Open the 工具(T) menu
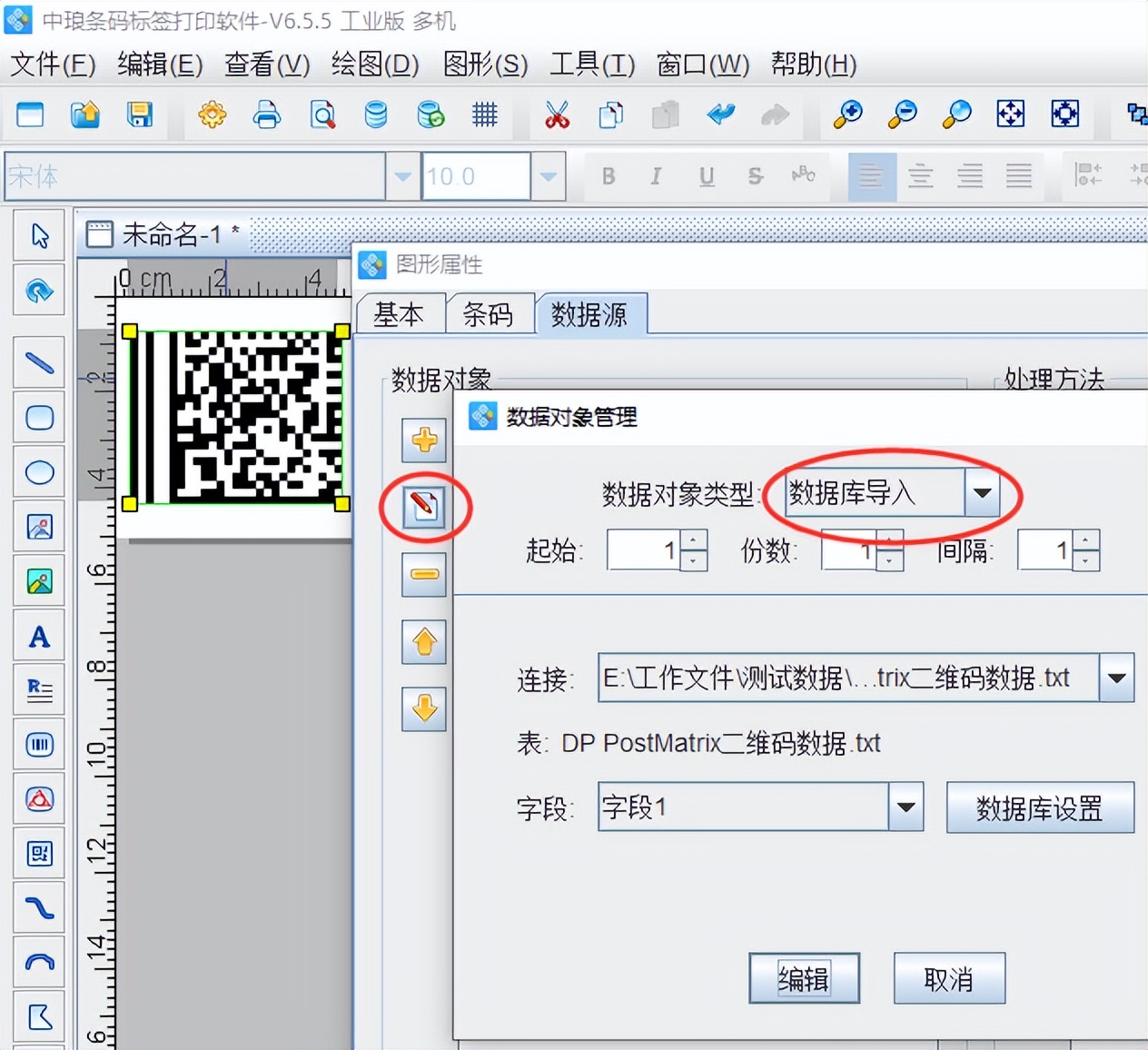The height and width of the screenshot is (1050, 1148). click(x=592, y=64)
